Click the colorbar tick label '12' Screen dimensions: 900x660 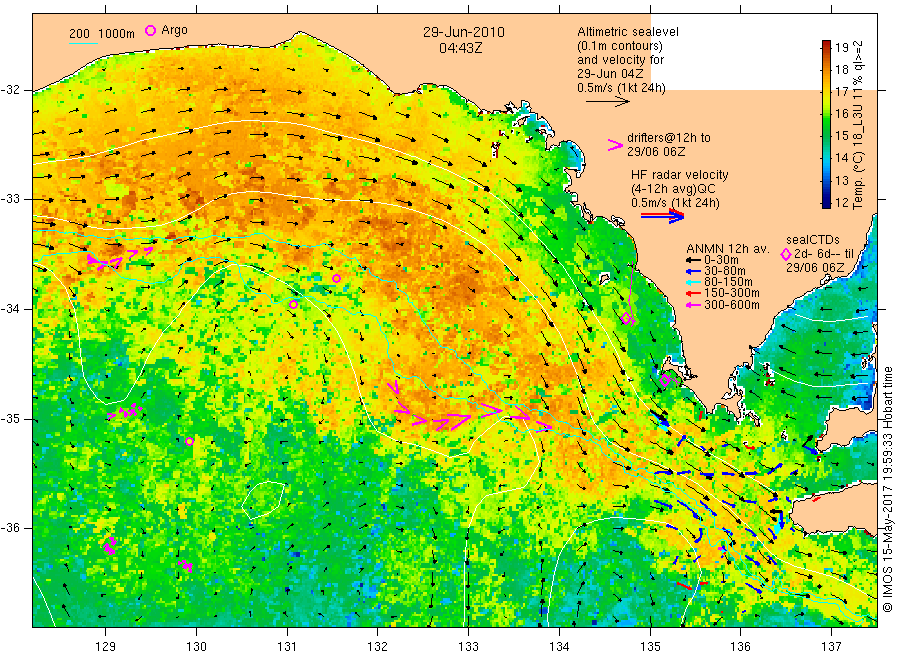(x=841, y=202)
